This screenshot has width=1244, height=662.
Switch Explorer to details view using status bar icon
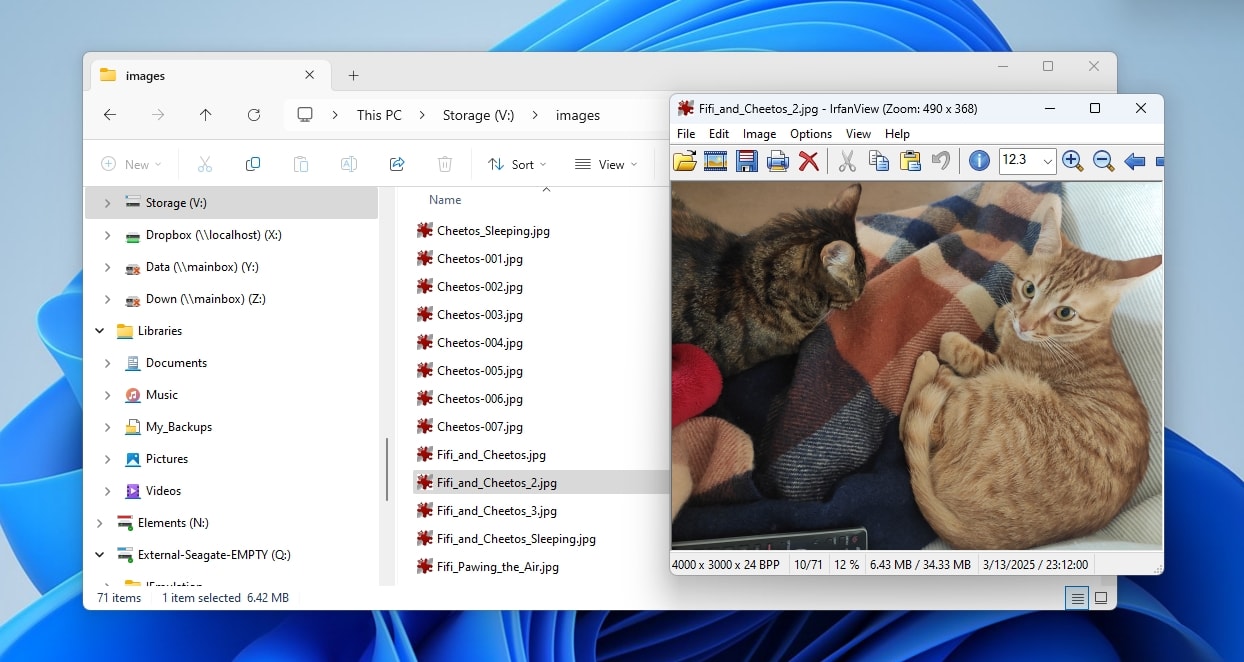click(1077, 598)
